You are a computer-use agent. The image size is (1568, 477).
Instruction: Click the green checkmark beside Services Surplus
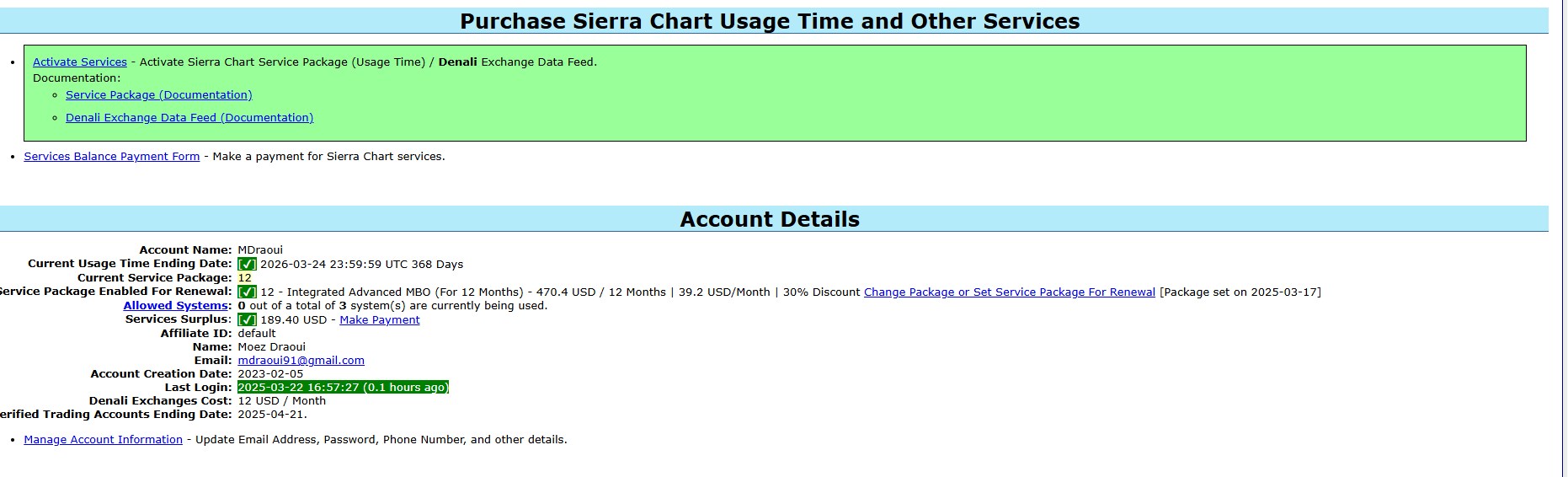pyautogui.click(x=247, y=320)
